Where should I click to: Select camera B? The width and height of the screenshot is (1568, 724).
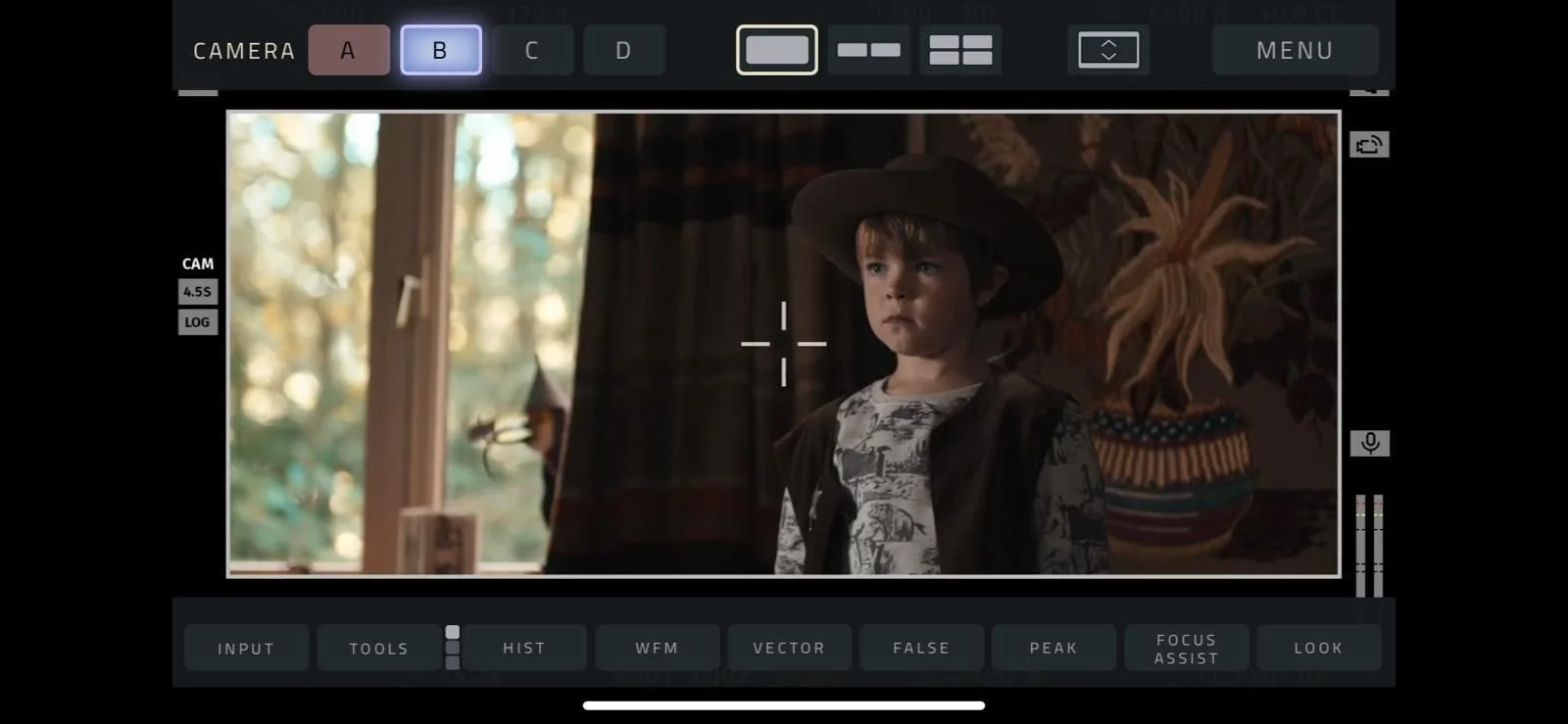[441, 50]
